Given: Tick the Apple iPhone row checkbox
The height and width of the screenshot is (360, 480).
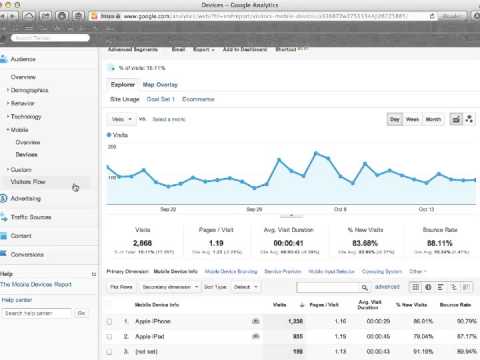Looking at the screenshot, I should [x=109, y=322].
